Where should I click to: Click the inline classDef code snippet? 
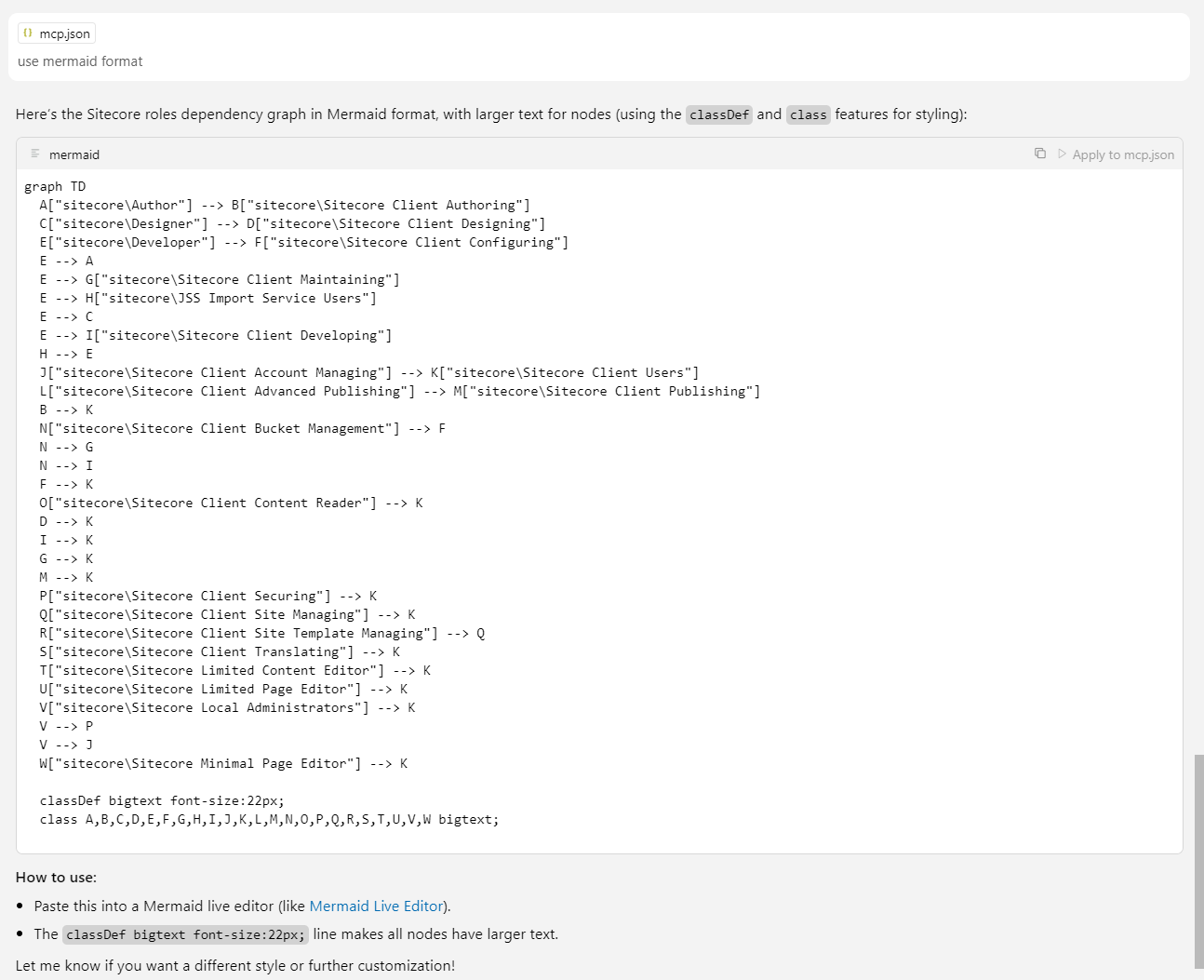718,114
